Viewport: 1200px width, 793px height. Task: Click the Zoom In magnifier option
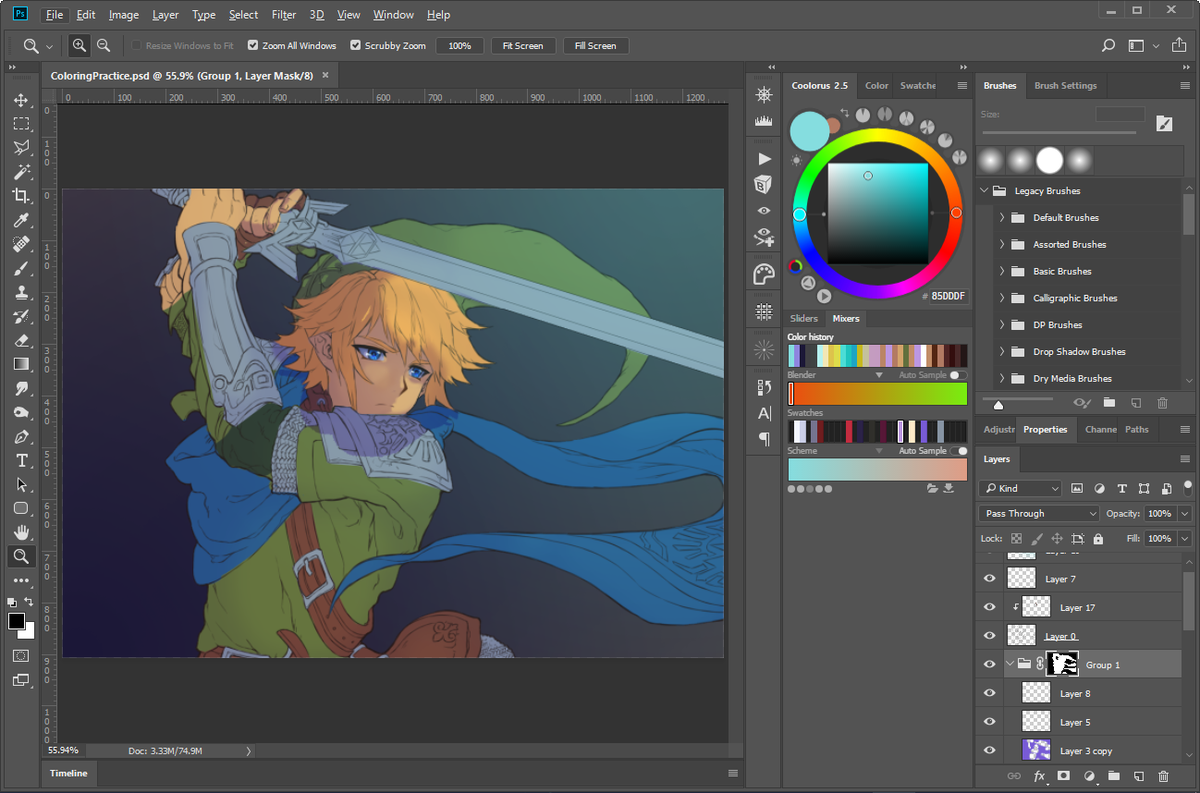tap(79, 45)
